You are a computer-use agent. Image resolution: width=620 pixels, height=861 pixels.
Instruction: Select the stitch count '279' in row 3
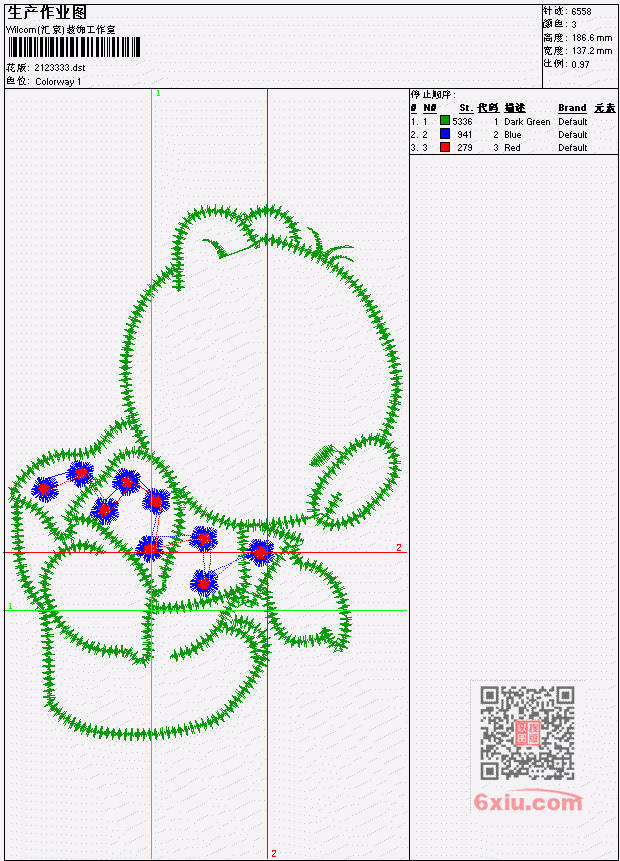point(465,148)
